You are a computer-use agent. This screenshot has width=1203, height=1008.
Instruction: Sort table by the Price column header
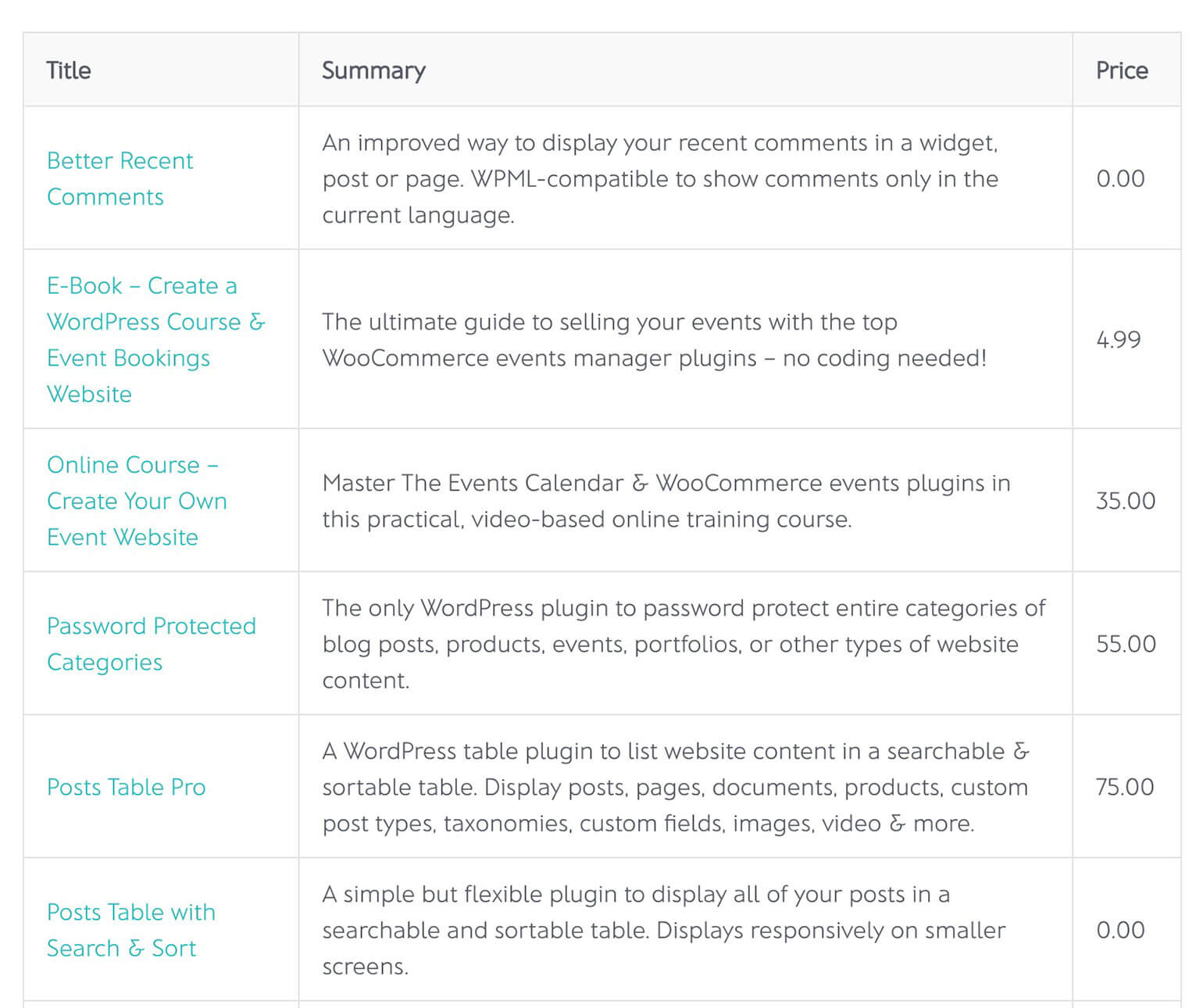[1122, 70]
